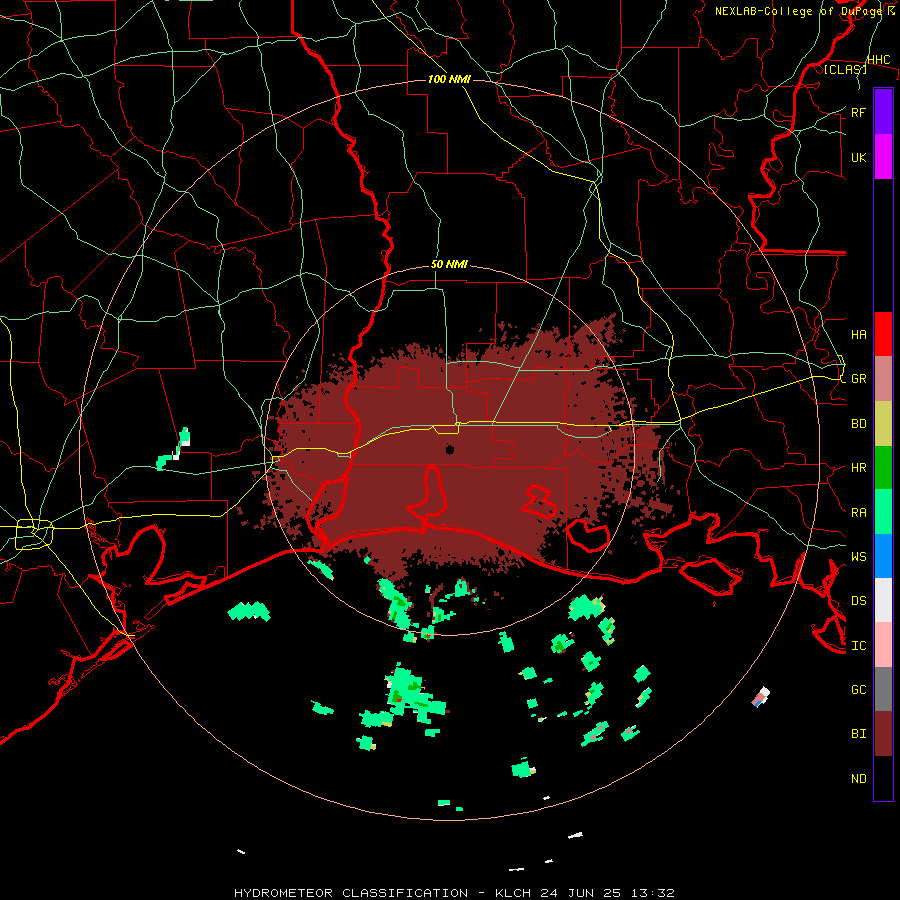This screenshot has width=900, height=900.
Task: Click the DS legend label
Action: (x=859, y=601)
